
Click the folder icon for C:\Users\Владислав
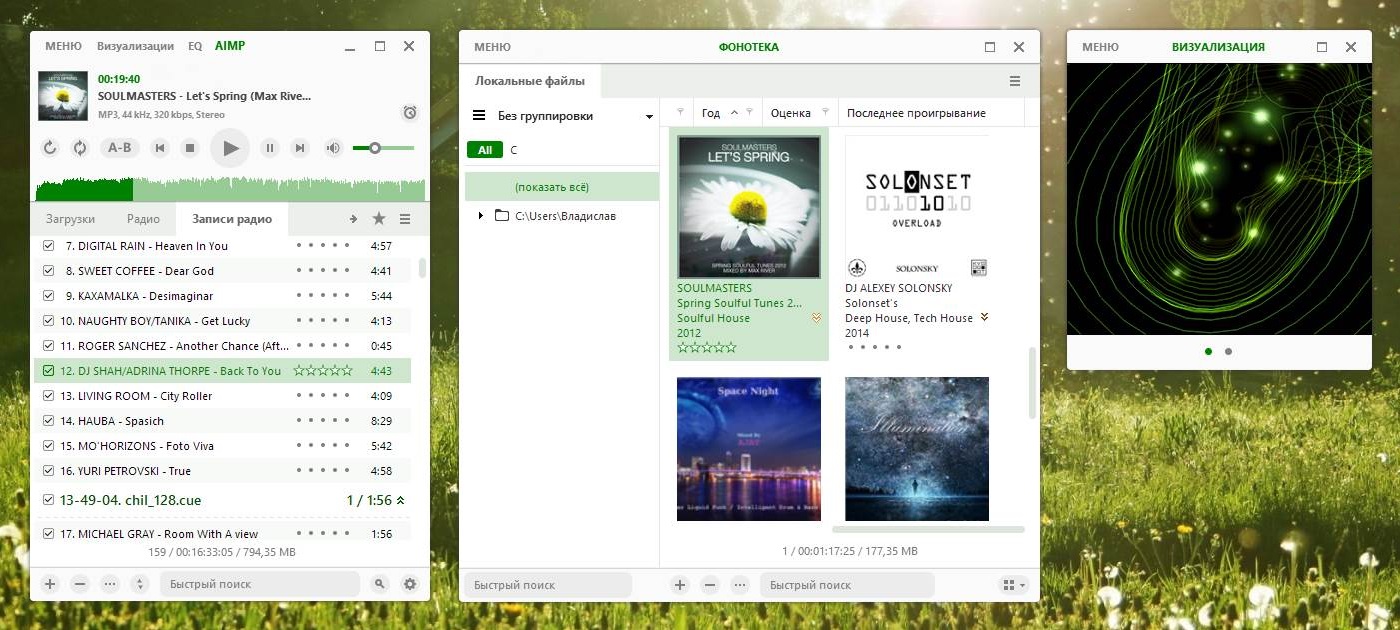coord(502,215)
